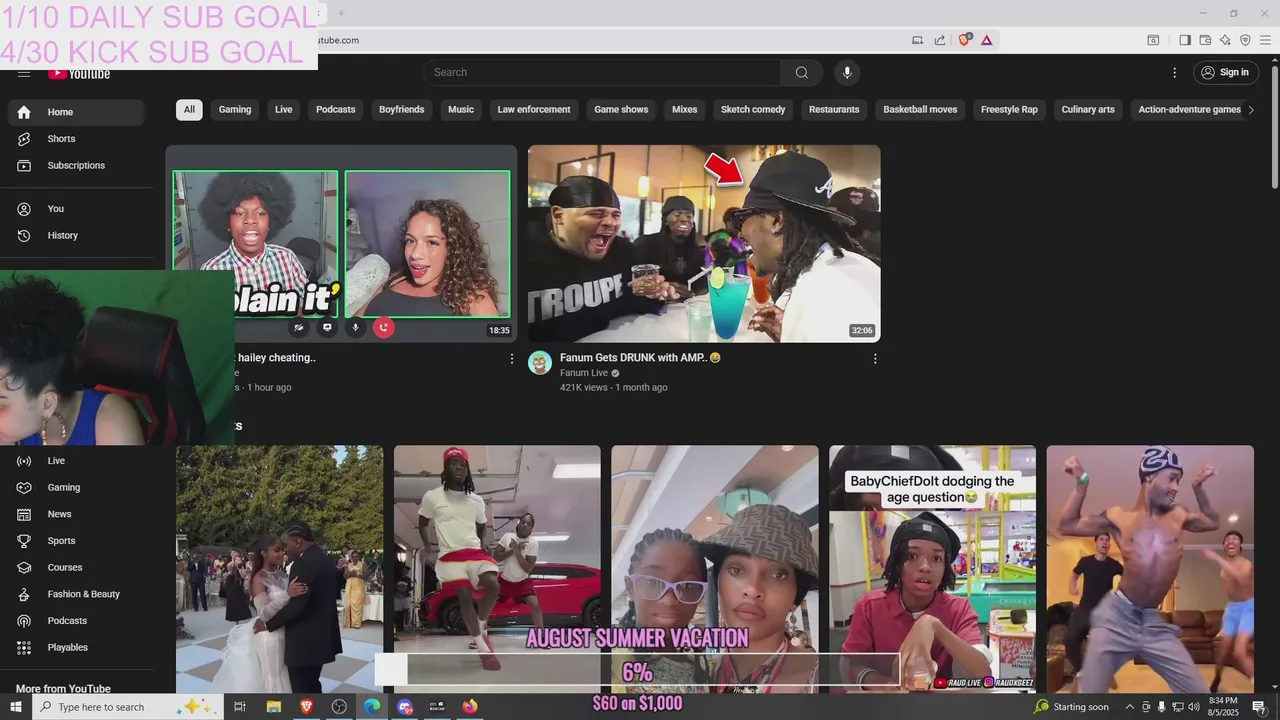
Task: Open the Brave Wallet icon
Action: coord(1205,40)
